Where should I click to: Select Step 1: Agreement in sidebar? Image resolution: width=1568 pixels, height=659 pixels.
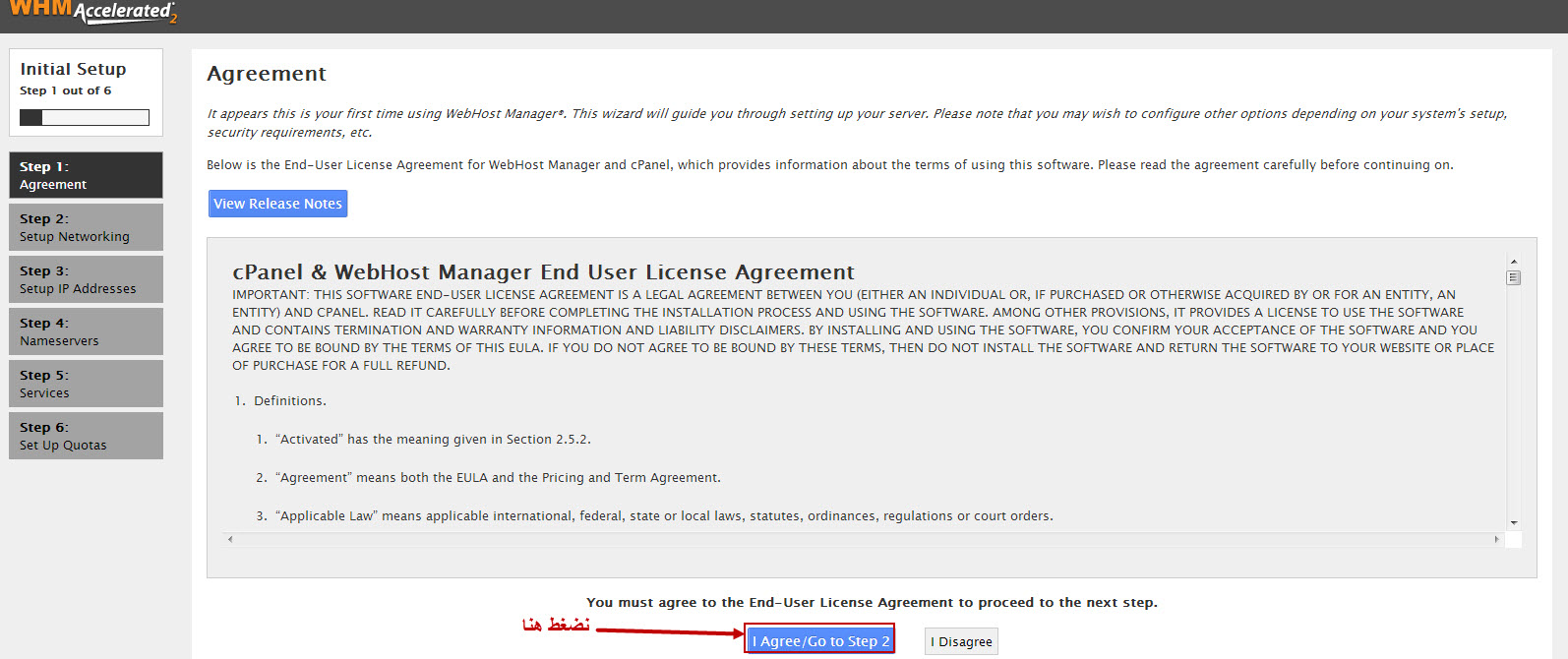point(86,175)
